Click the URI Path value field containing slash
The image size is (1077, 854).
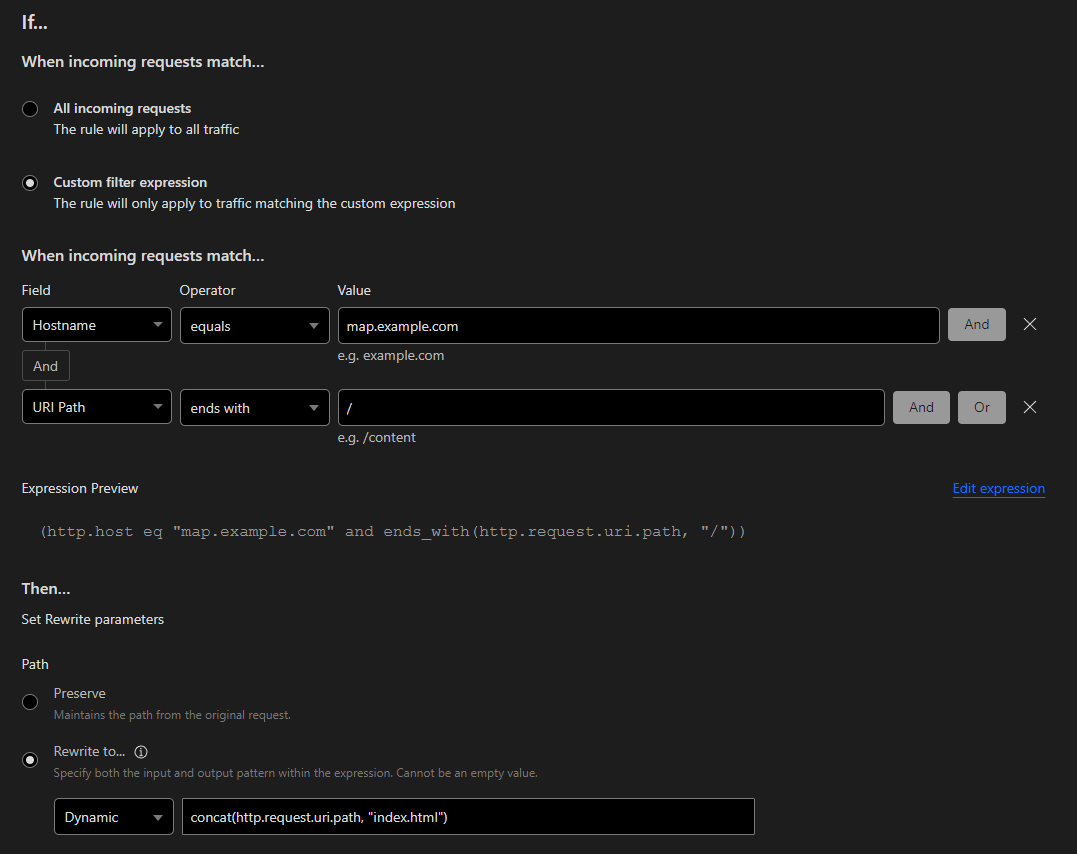click(610, 407)
